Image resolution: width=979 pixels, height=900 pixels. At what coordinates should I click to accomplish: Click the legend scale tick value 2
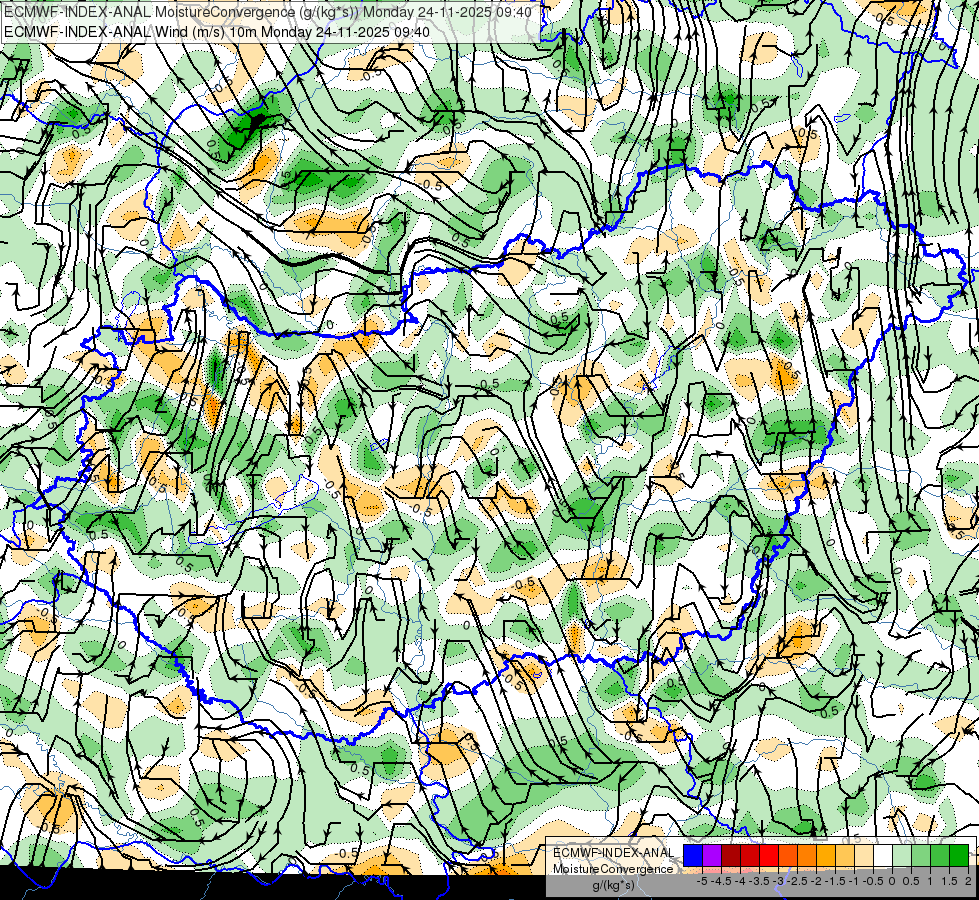[x=968, y=881]
